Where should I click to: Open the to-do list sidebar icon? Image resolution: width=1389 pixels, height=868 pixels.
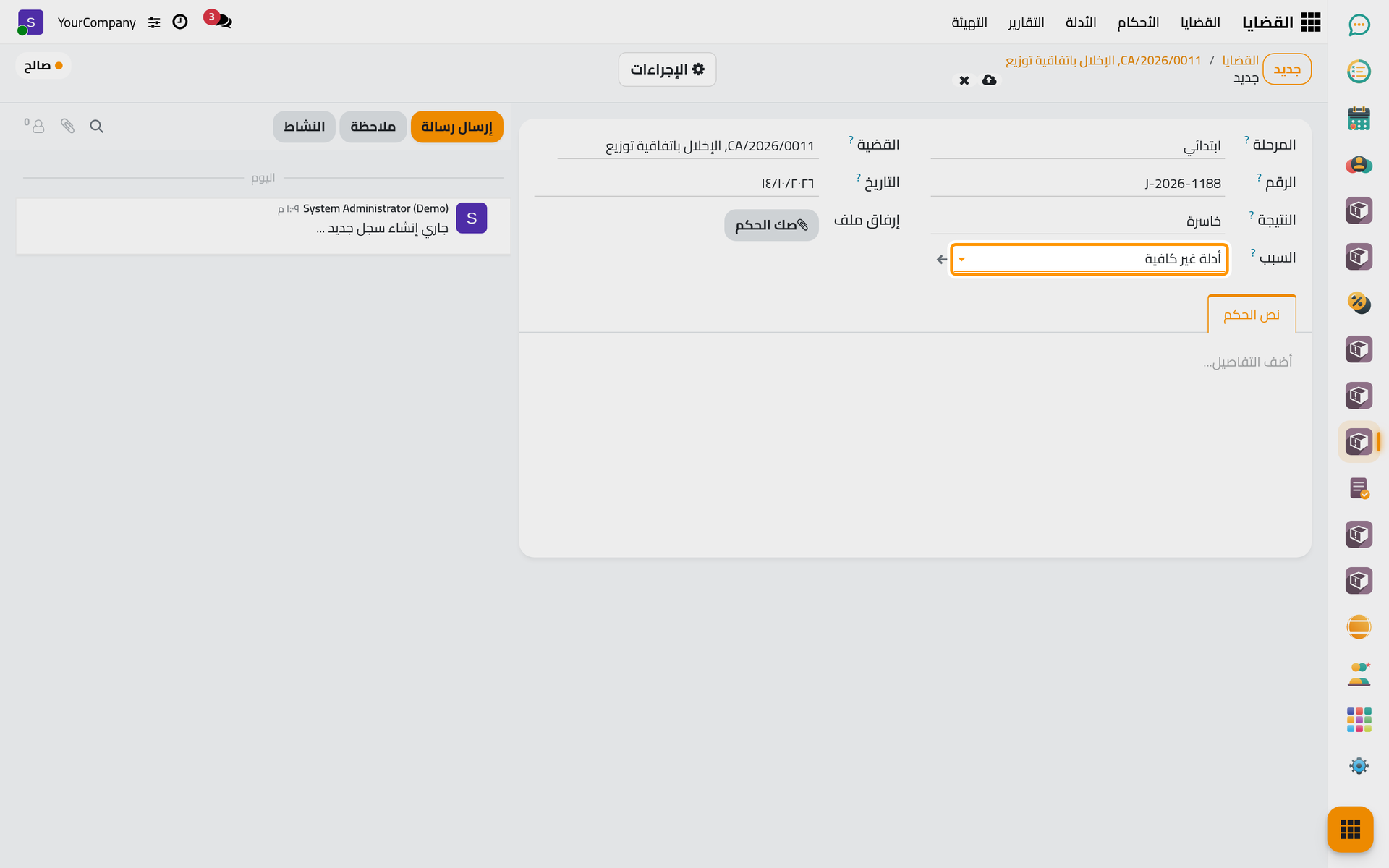(1359, 72)
